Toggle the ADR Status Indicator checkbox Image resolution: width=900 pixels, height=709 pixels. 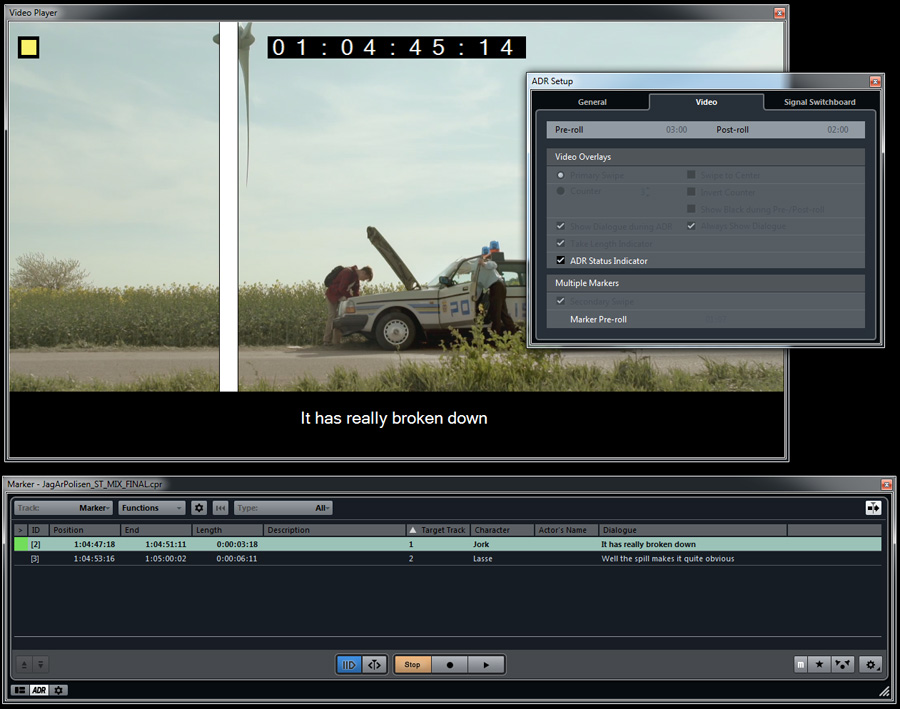click(561, 261)
